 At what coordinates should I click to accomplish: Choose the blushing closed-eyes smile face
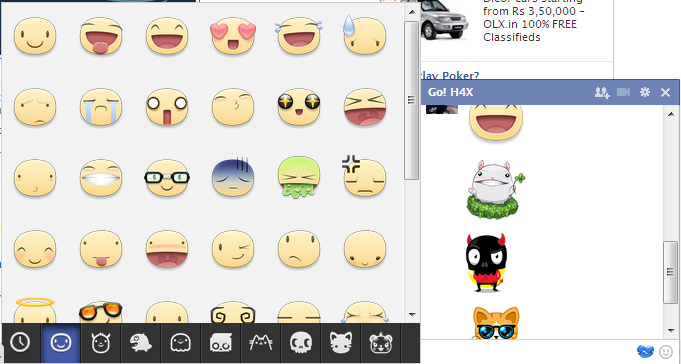click(35, 249)
